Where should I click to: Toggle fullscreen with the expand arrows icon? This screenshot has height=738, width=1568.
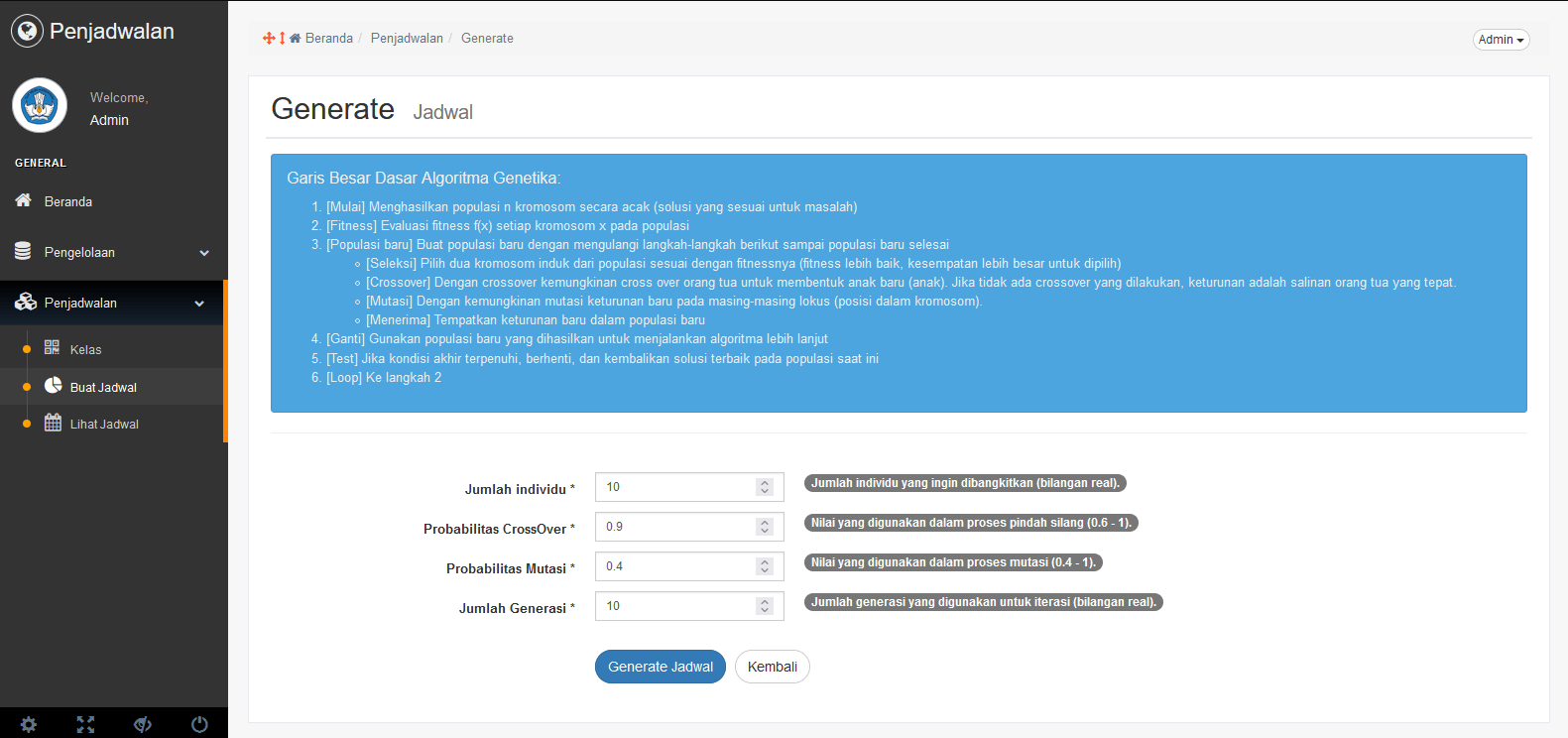click(x=85, y=724)
